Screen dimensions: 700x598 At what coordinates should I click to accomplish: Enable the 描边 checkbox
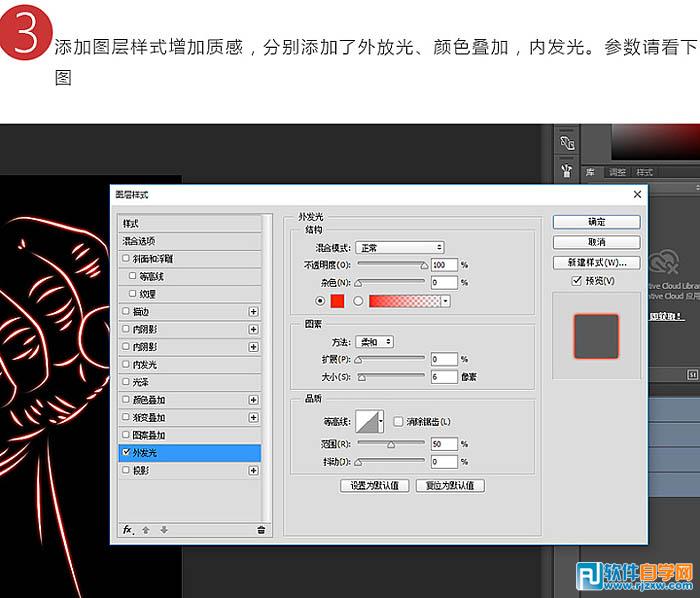click(x=125, y=311)
